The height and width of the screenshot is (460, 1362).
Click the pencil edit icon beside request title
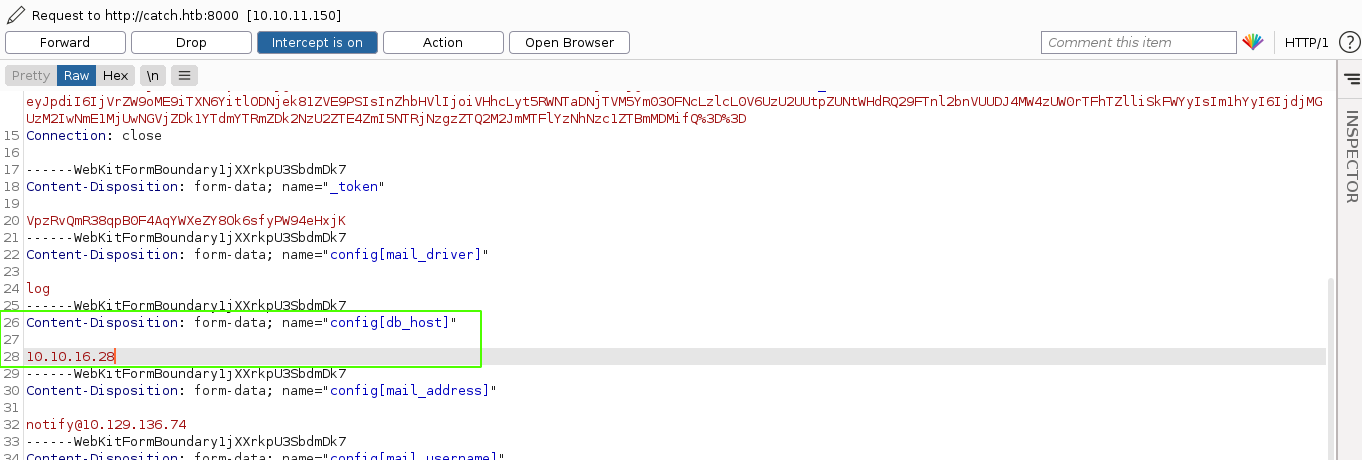tap(15, 16)
